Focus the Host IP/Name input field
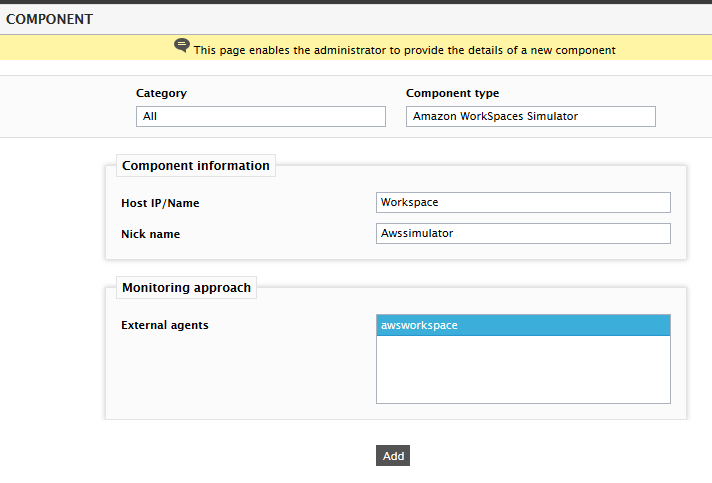The height and width of the screenshot is (483, 712). (523, 202)
